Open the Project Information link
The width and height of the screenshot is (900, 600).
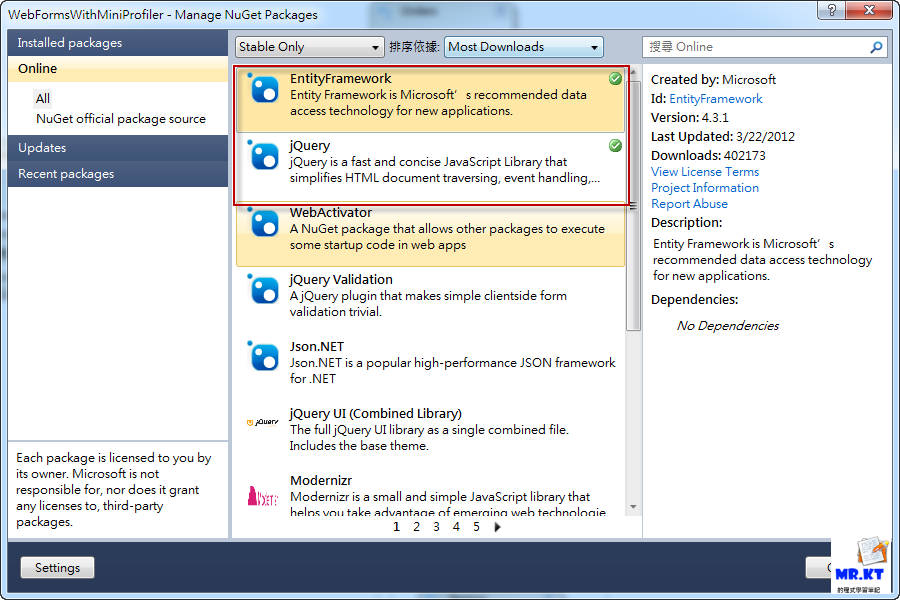[x=705, y=188]
